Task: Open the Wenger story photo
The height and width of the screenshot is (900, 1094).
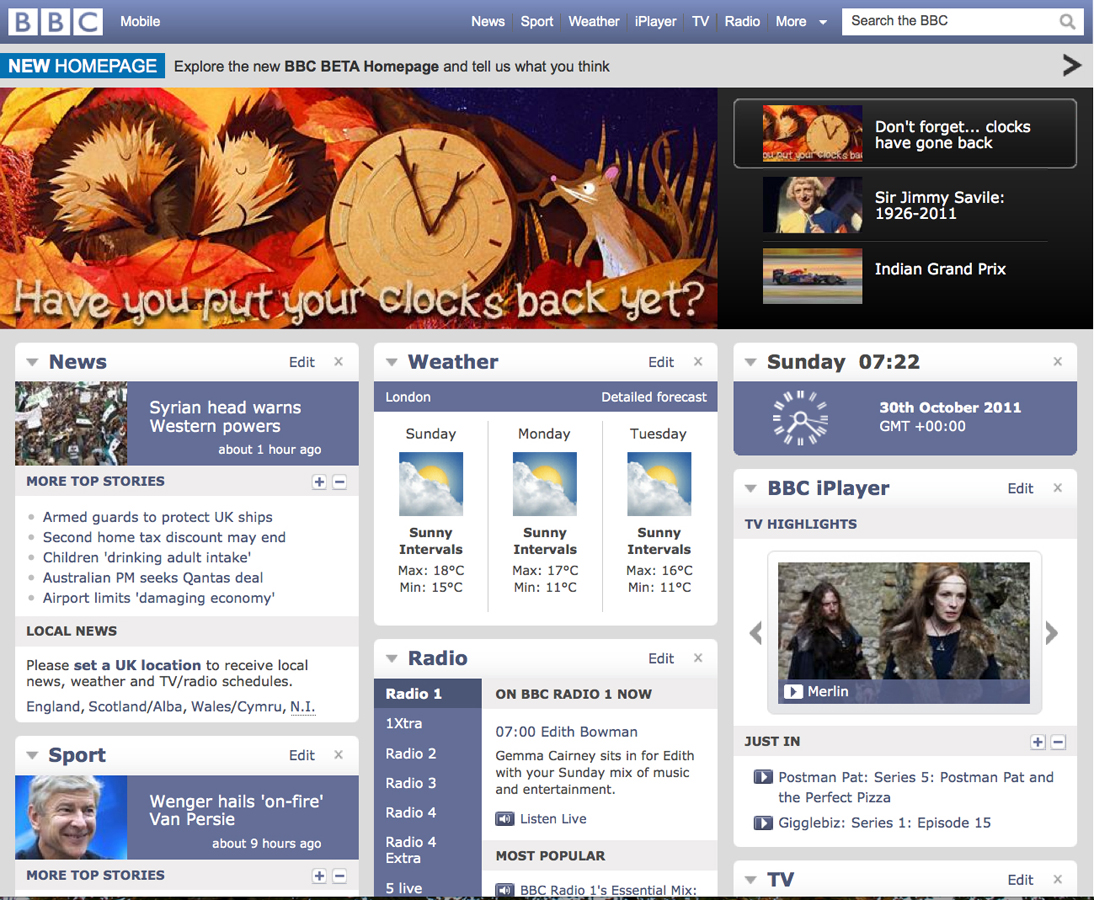Action: 71,817
